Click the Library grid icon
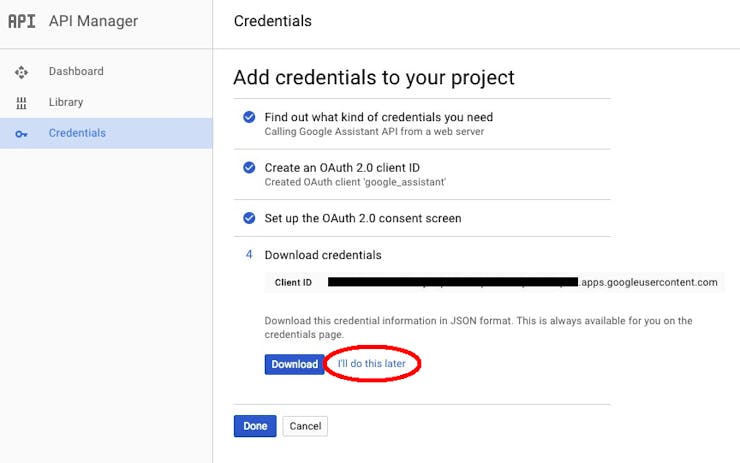Screen dimensions: 740x463 point(21,103)
